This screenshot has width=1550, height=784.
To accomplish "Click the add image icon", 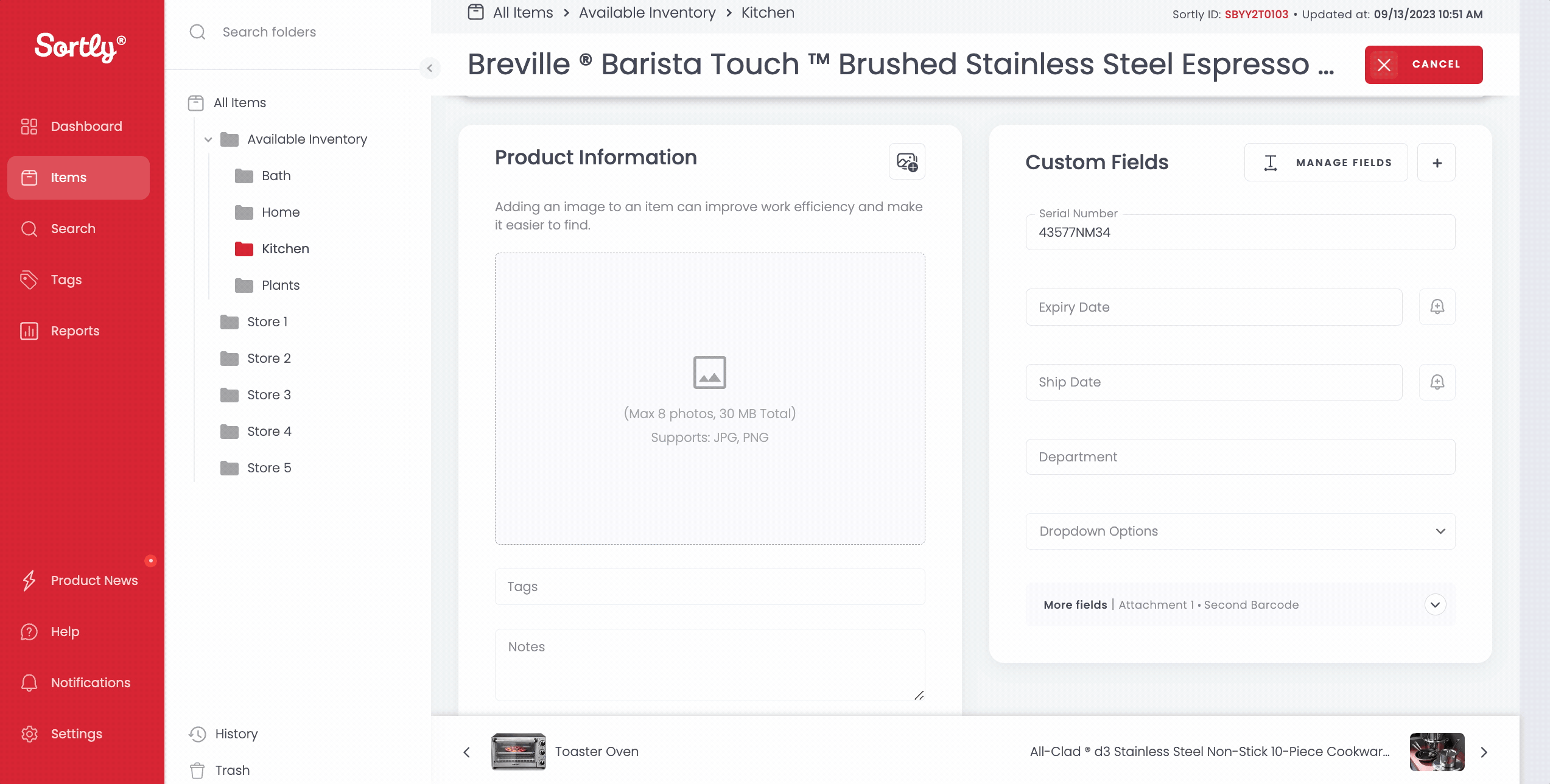I will (x=907, y=162).
